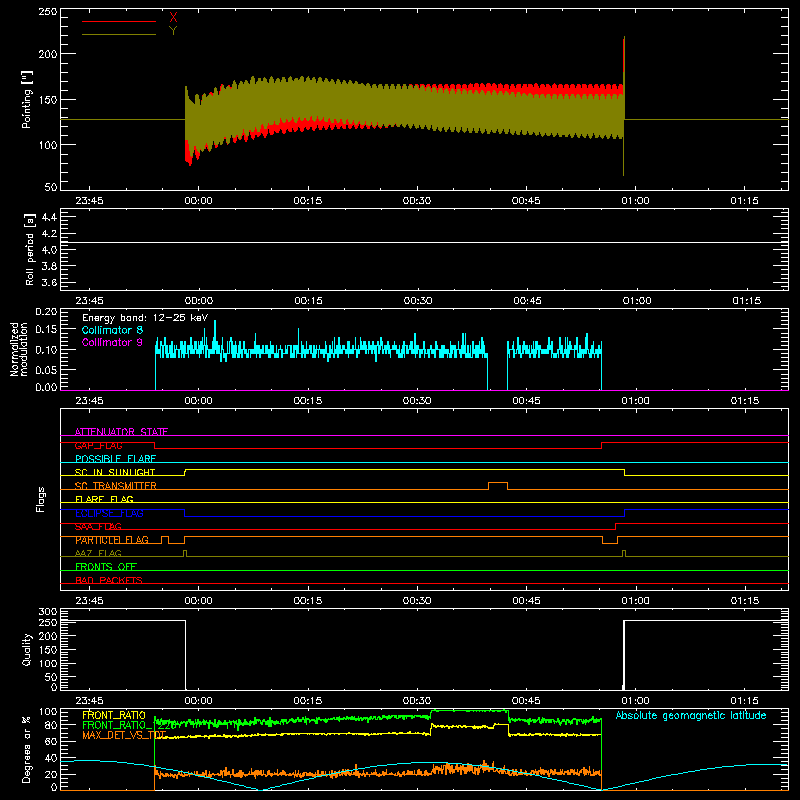Image resolution: width=800 pixels, height=800 pixels.
Task: Click the 23:45 tick under Pointing plot
Action: coord(89,201)
